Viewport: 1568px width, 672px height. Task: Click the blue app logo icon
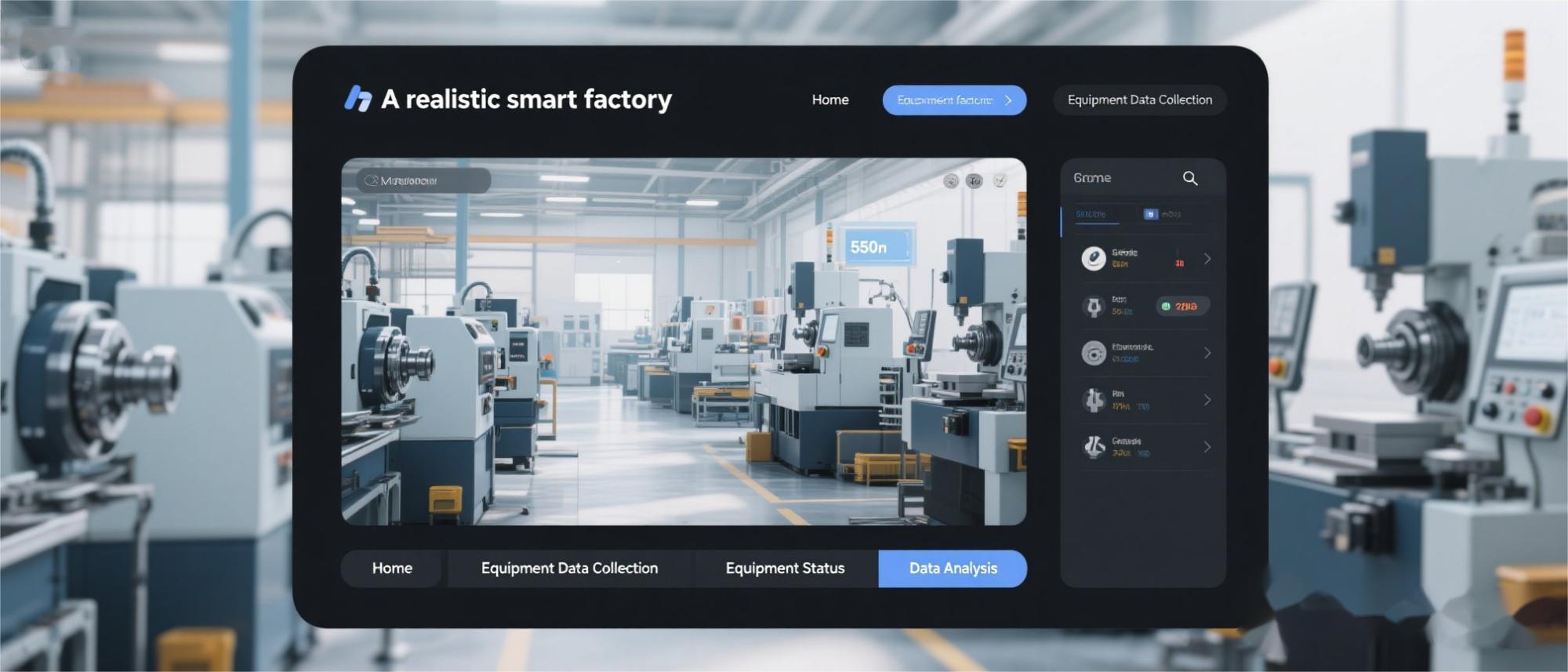click(x=358, y=99)
